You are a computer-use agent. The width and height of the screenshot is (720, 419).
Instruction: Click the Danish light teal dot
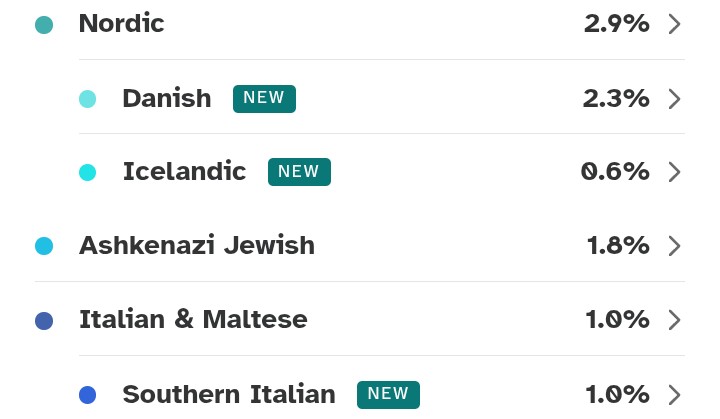point(87,99)
